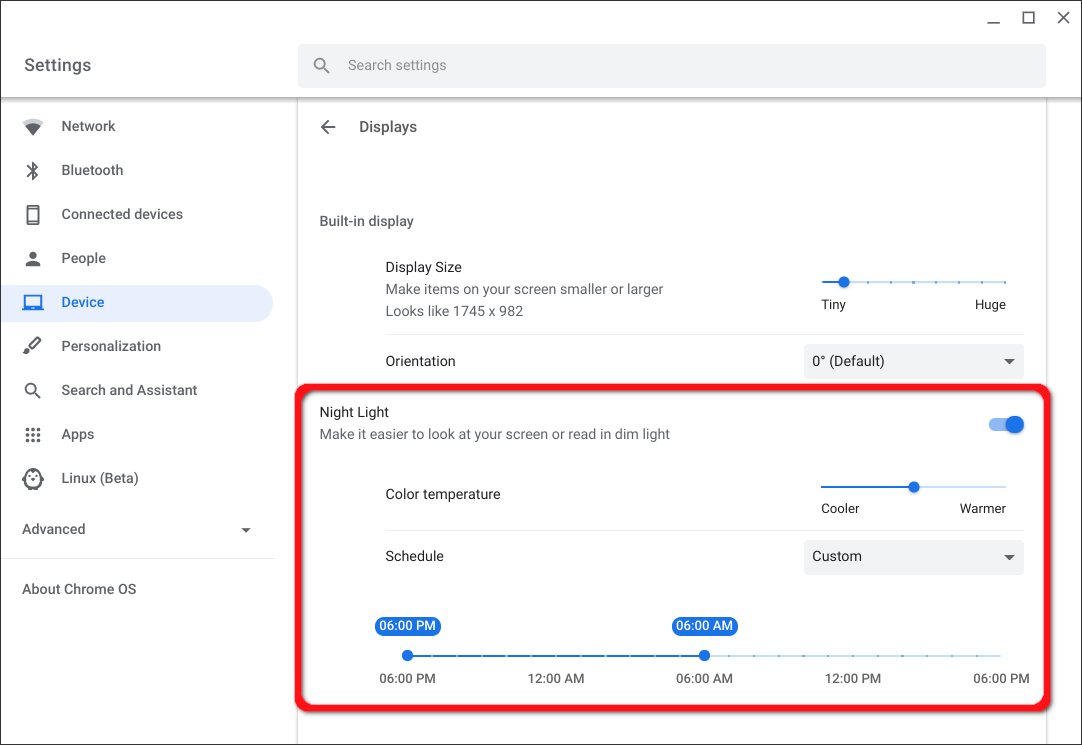Click the Display Size slider handle
This screenshot has height=745, width=1082.
[x=844, y=282]
